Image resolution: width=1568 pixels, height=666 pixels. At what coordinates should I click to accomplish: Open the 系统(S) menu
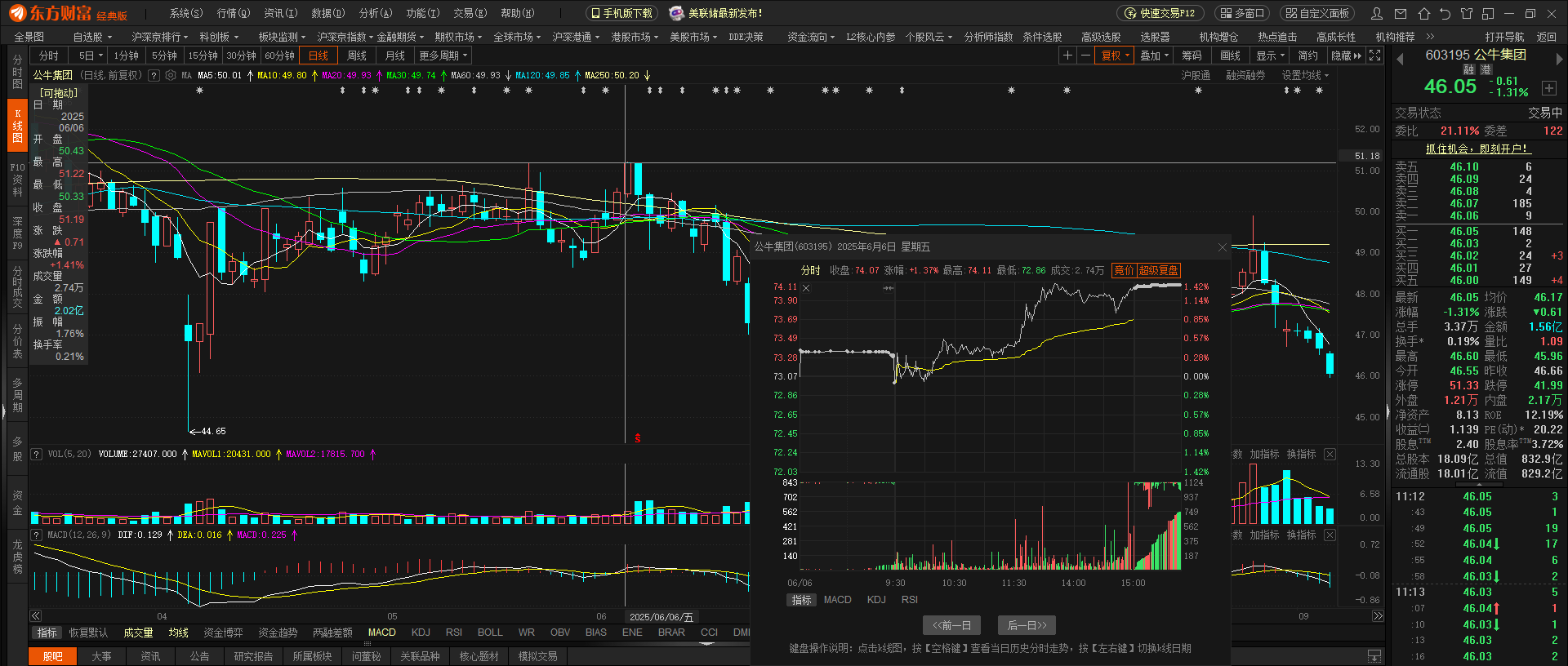click(x=185, y=13)
